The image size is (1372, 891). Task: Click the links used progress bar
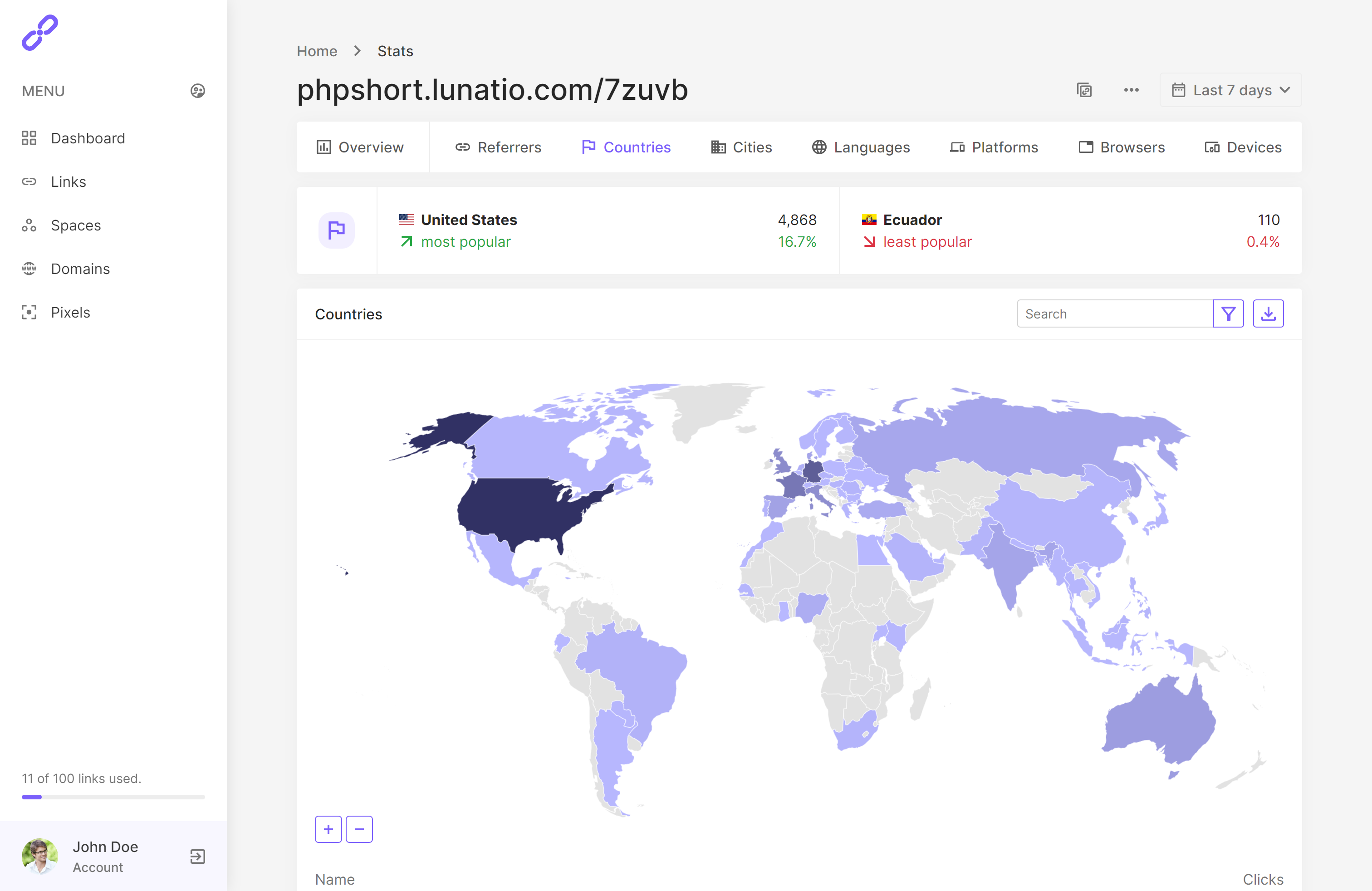(113, 797)
